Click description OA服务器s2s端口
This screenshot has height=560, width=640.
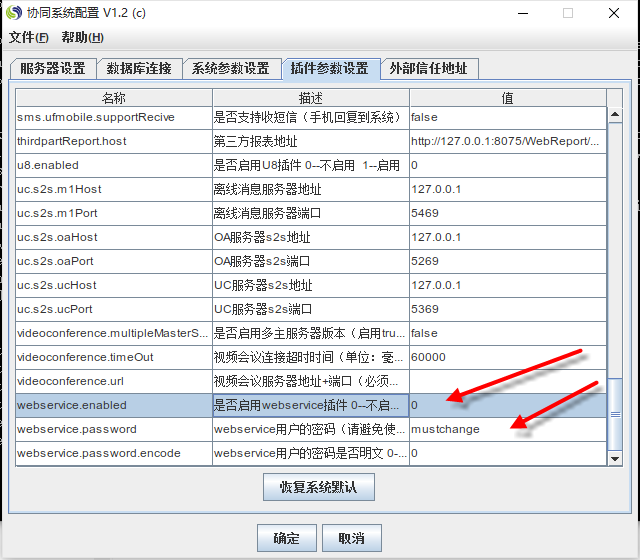(311, 262)
